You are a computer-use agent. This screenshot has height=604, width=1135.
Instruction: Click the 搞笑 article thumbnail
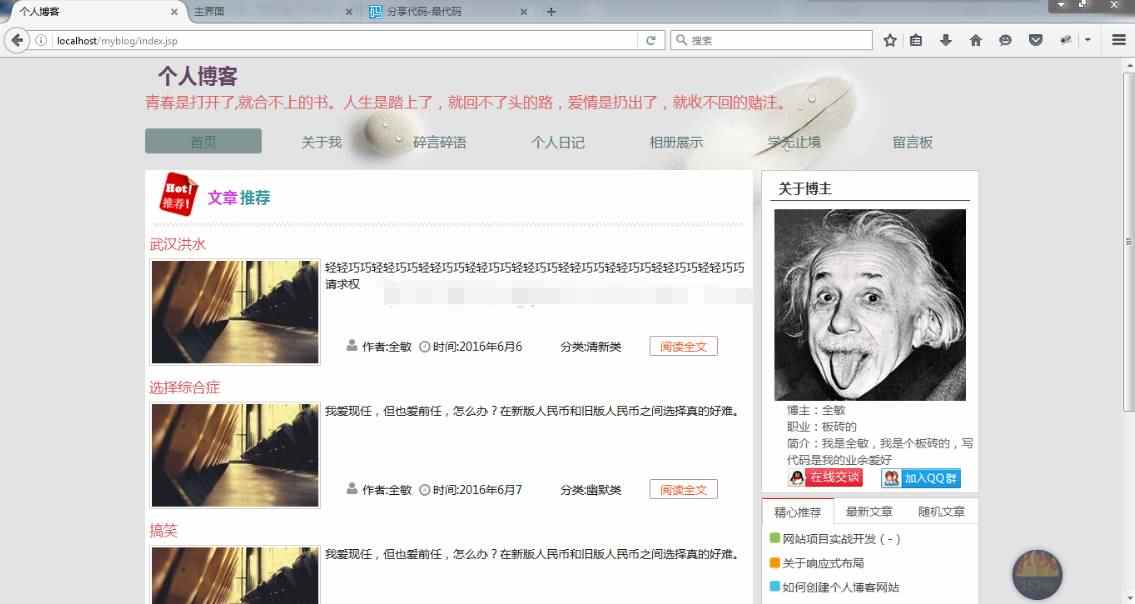tap(235, 575)
